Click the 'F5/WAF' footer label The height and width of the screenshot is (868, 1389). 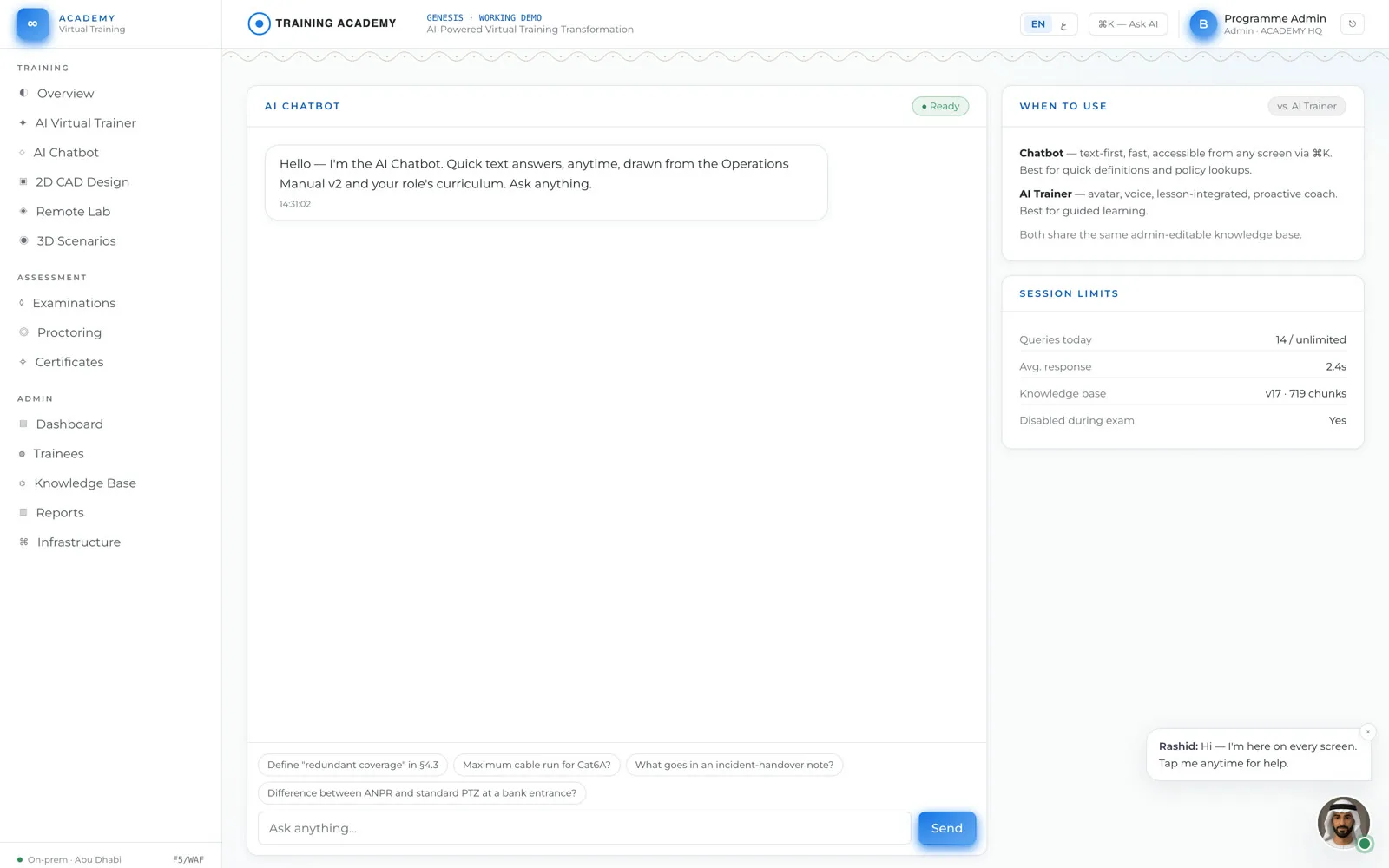(188, 860)
